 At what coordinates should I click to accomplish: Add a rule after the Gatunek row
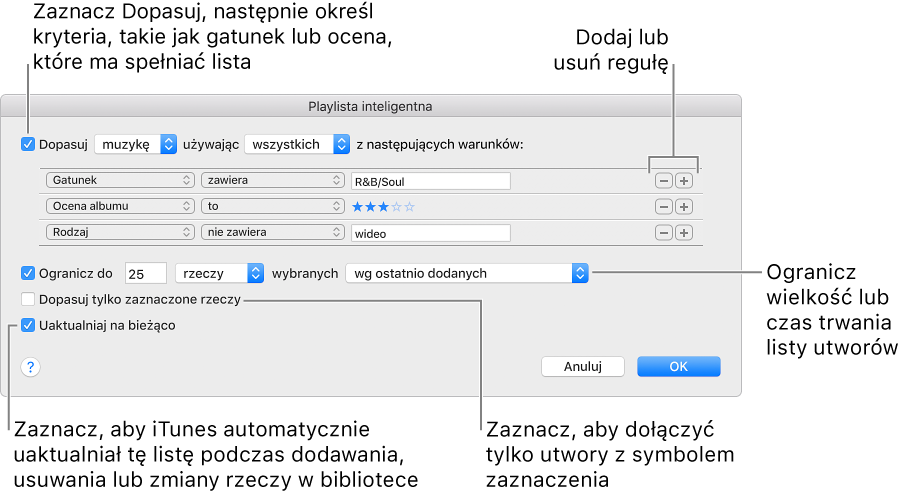[684, 181]
